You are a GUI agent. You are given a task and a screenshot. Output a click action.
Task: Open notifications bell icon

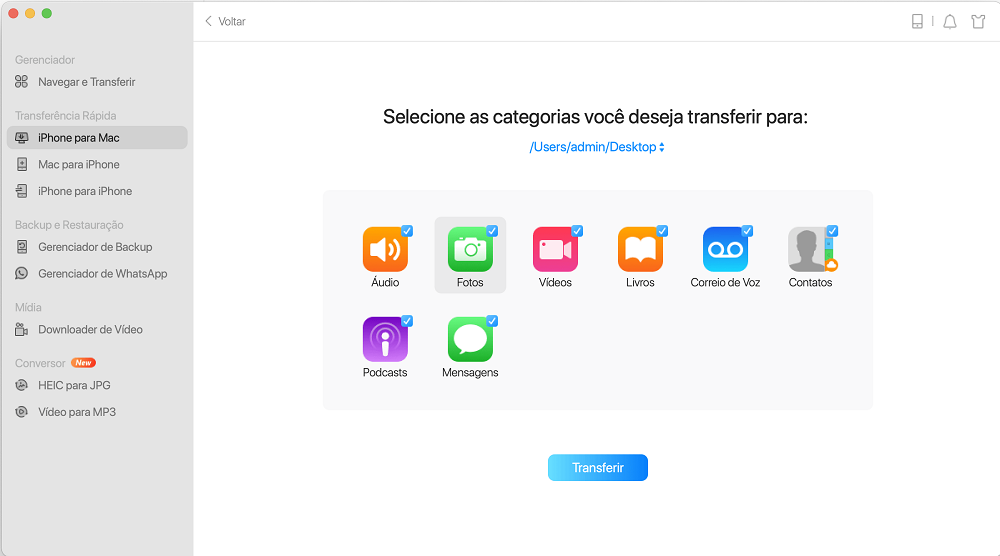coord(950,22)
